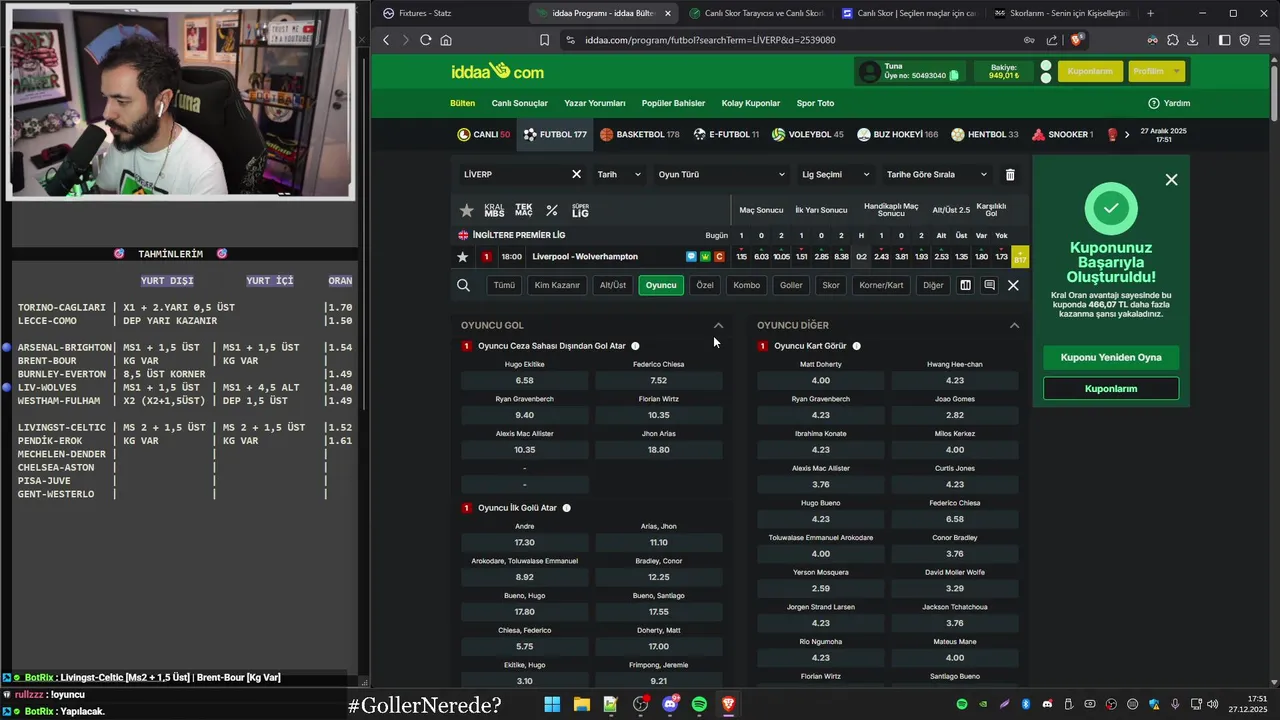Select the Korner/Kart market tab
Viewport: 1280px width, 720px height.
[881, 285]
